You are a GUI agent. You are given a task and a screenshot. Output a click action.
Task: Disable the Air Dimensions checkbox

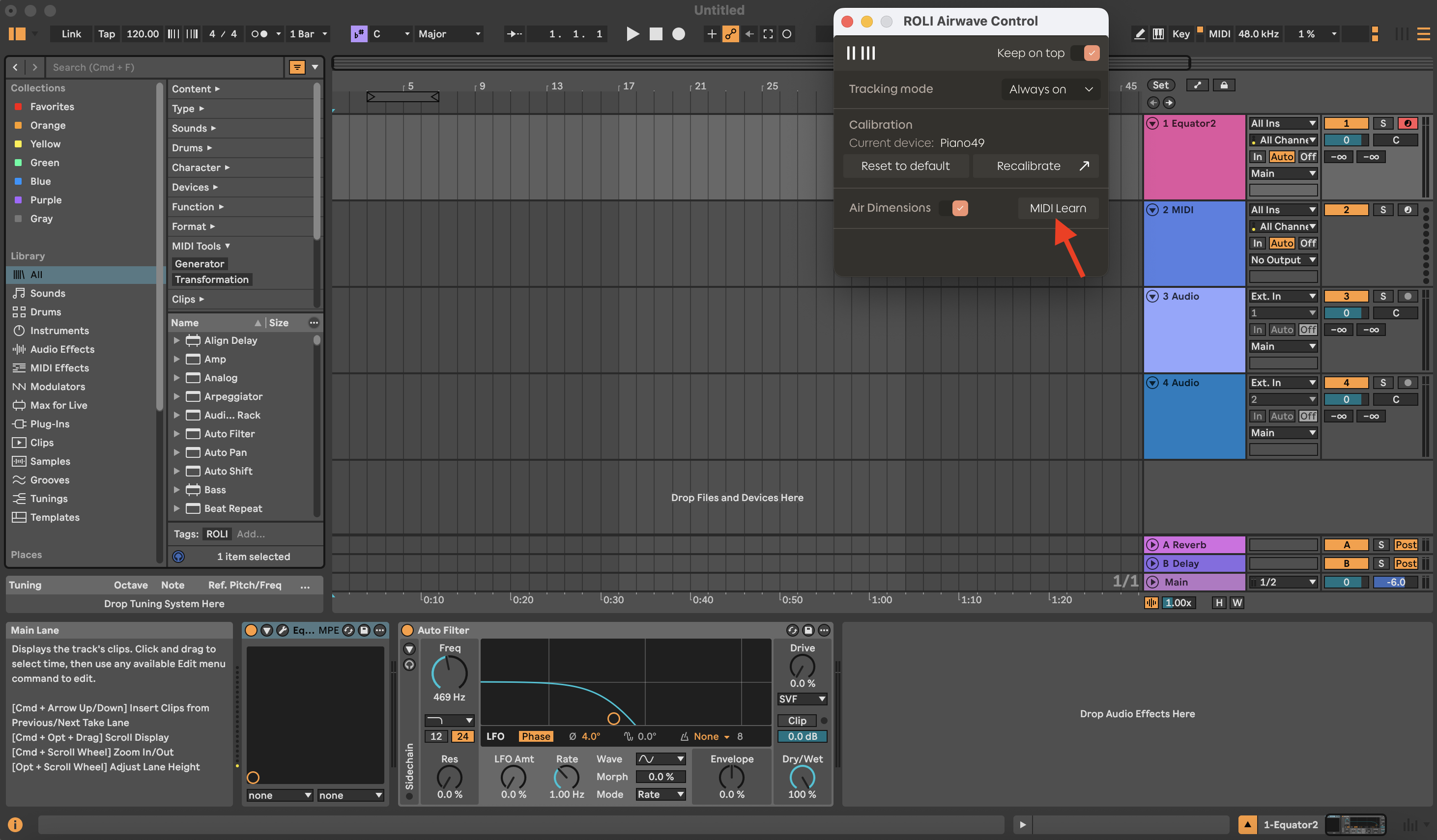(960, 208)
